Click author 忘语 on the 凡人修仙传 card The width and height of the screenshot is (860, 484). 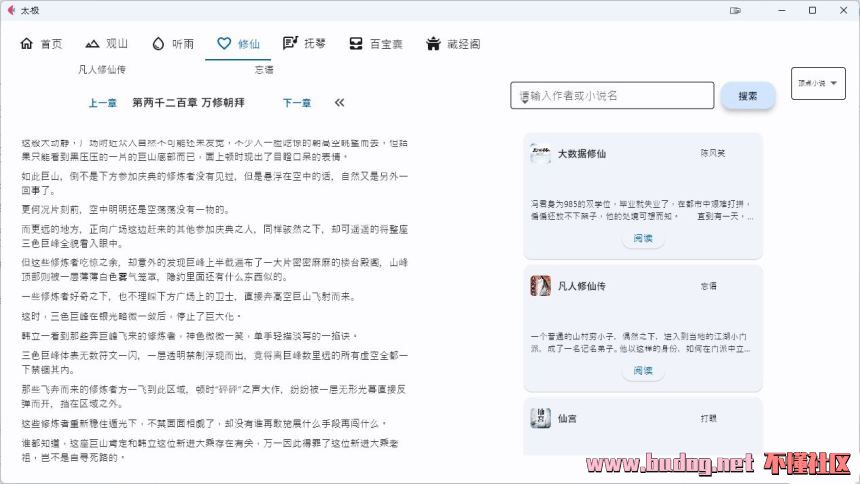(708, 286)
